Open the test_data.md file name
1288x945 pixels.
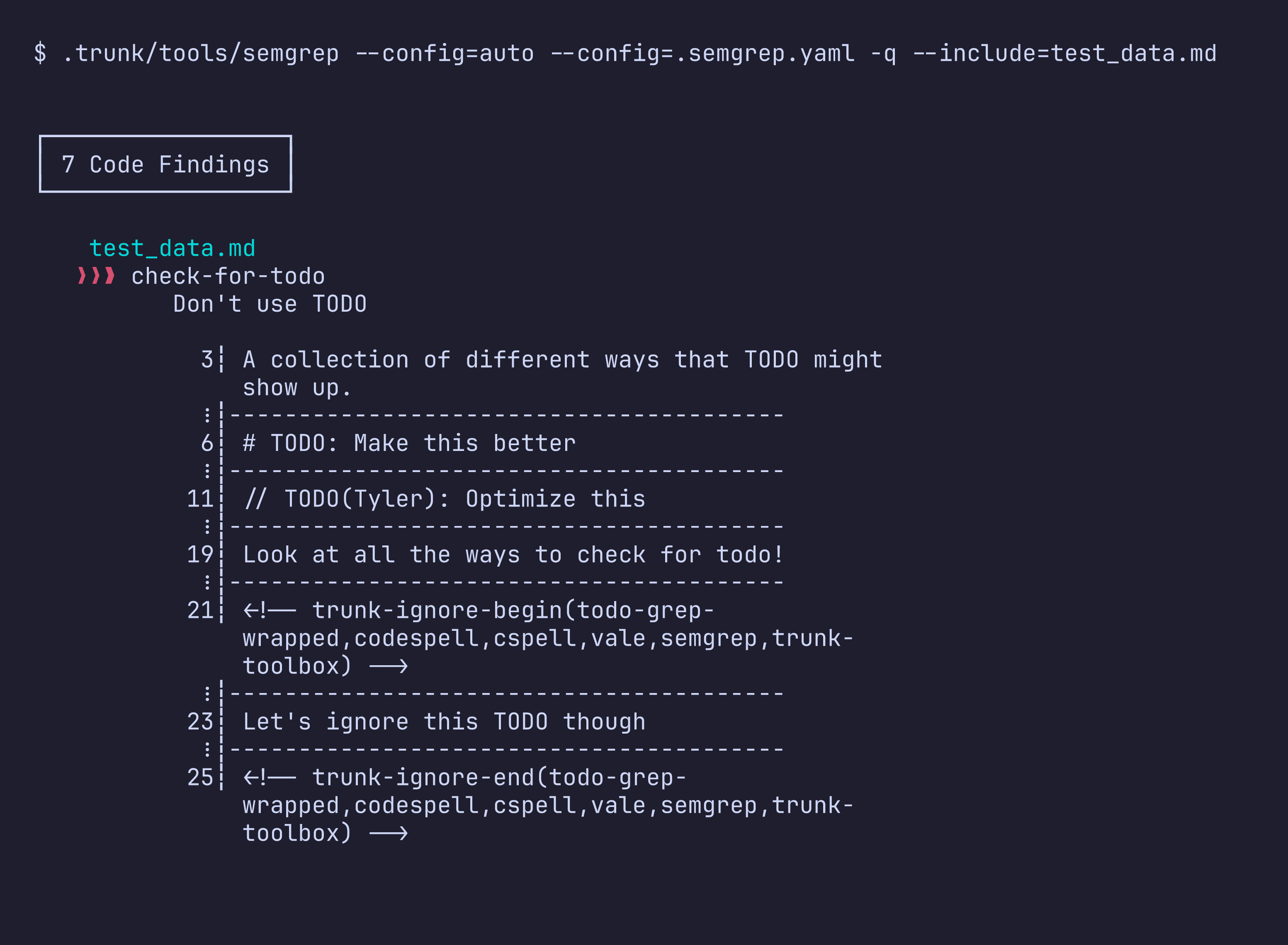172,248
